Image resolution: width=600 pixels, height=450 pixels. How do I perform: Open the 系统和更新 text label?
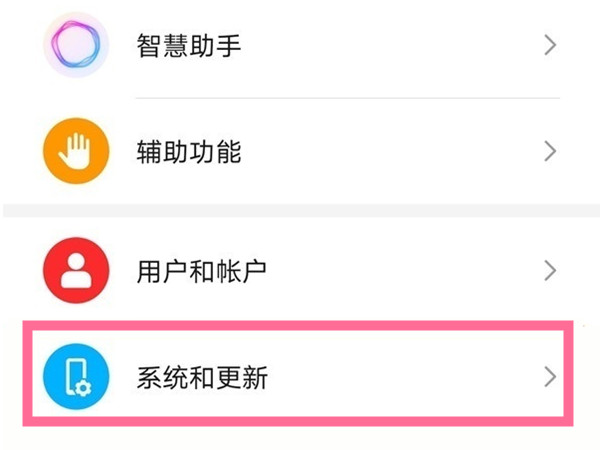point(201,378)
